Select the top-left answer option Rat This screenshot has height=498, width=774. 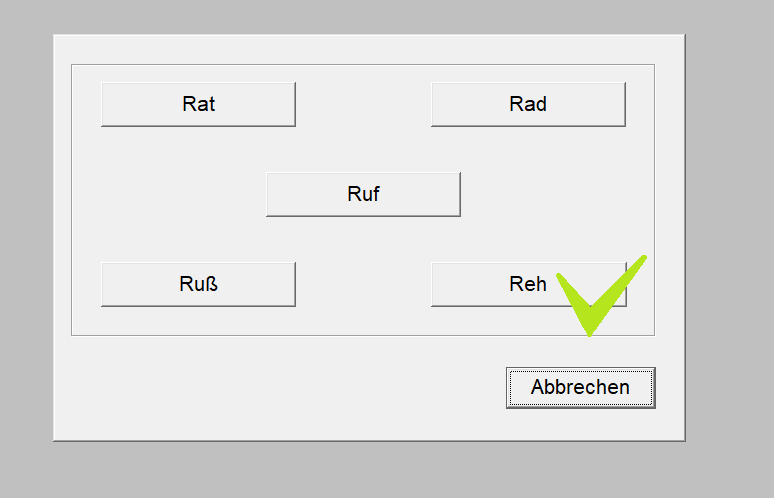(199, 104)
